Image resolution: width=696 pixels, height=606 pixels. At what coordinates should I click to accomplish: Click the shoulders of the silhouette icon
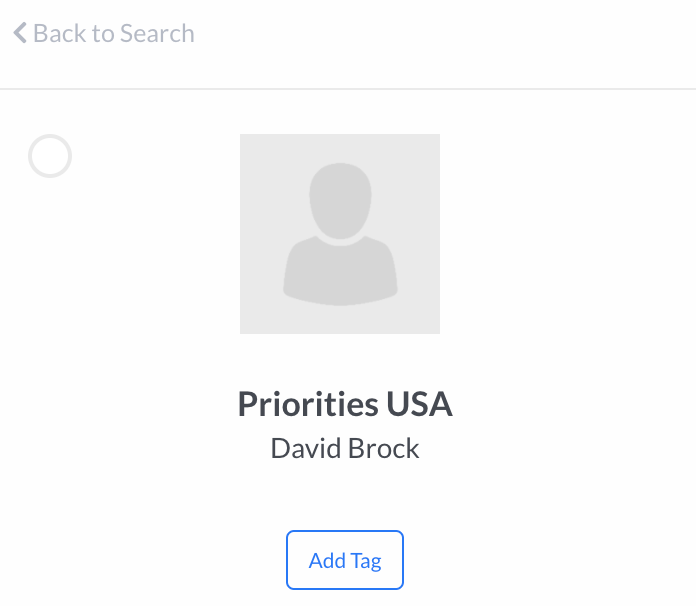340,273
